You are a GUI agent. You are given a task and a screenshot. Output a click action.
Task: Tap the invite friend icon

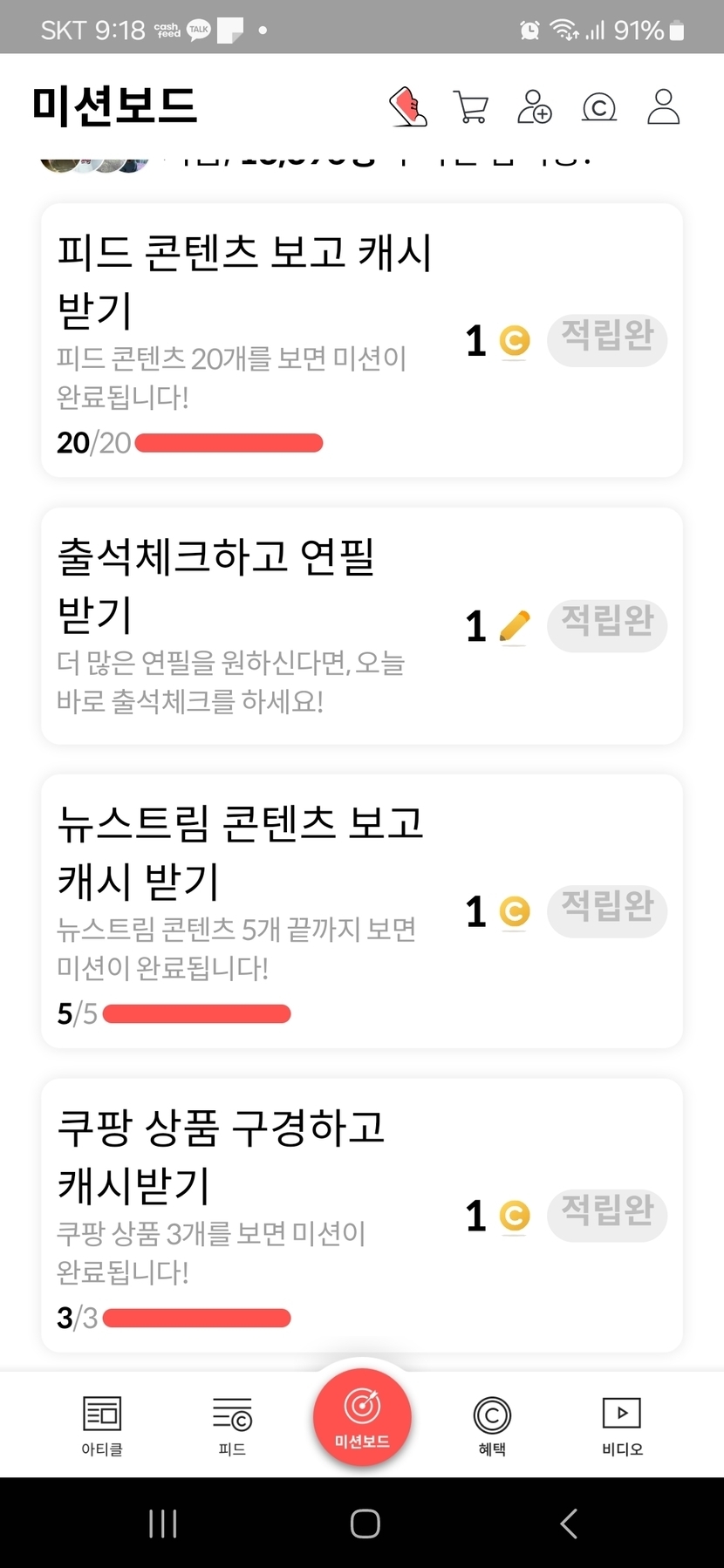tap(535, 107)
